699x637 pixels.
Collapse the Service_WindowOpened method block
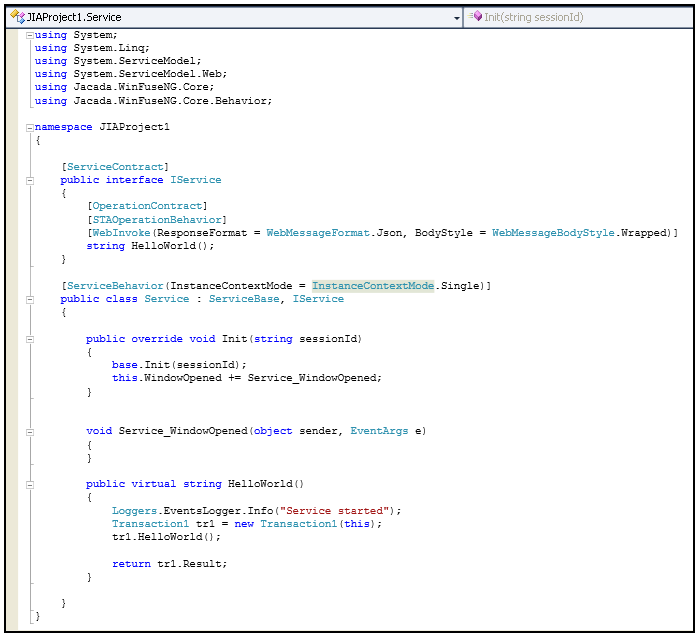click(30, 432)
